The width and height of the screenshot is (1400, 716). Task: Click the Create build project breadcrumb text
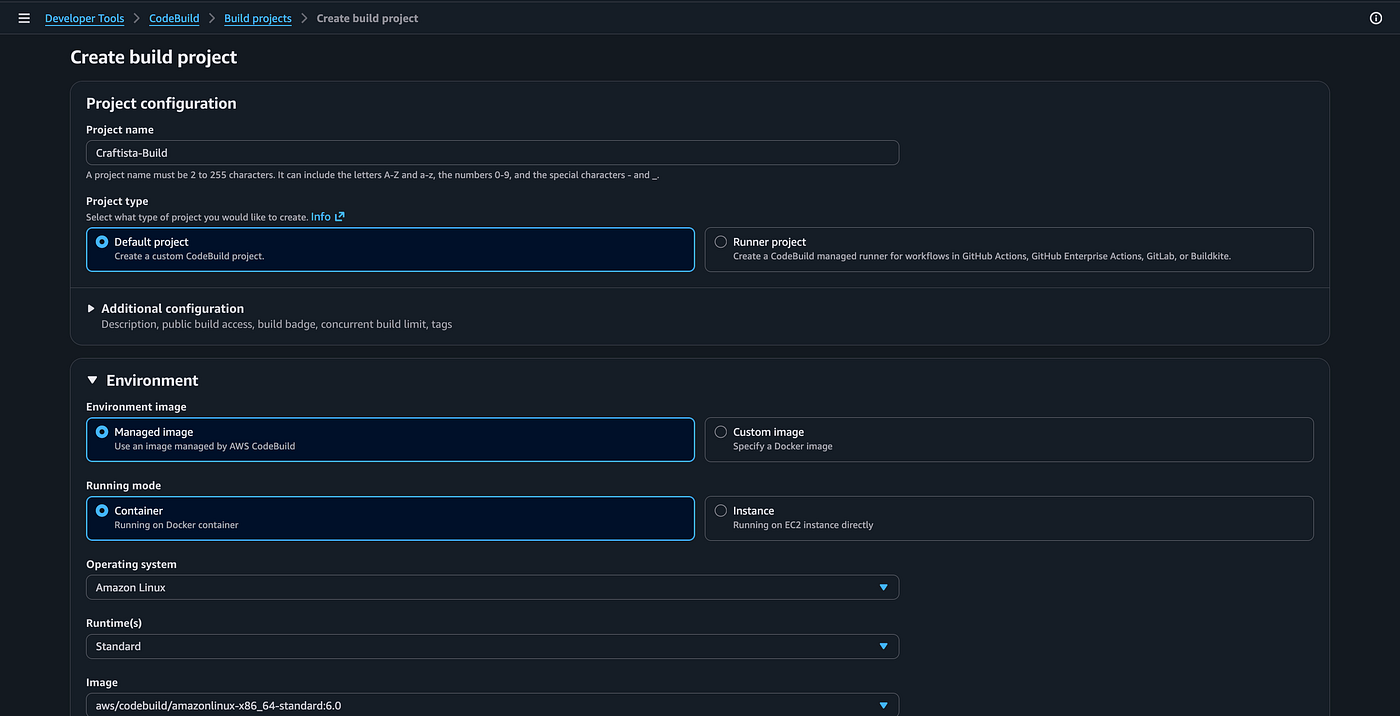coord(367,18)
